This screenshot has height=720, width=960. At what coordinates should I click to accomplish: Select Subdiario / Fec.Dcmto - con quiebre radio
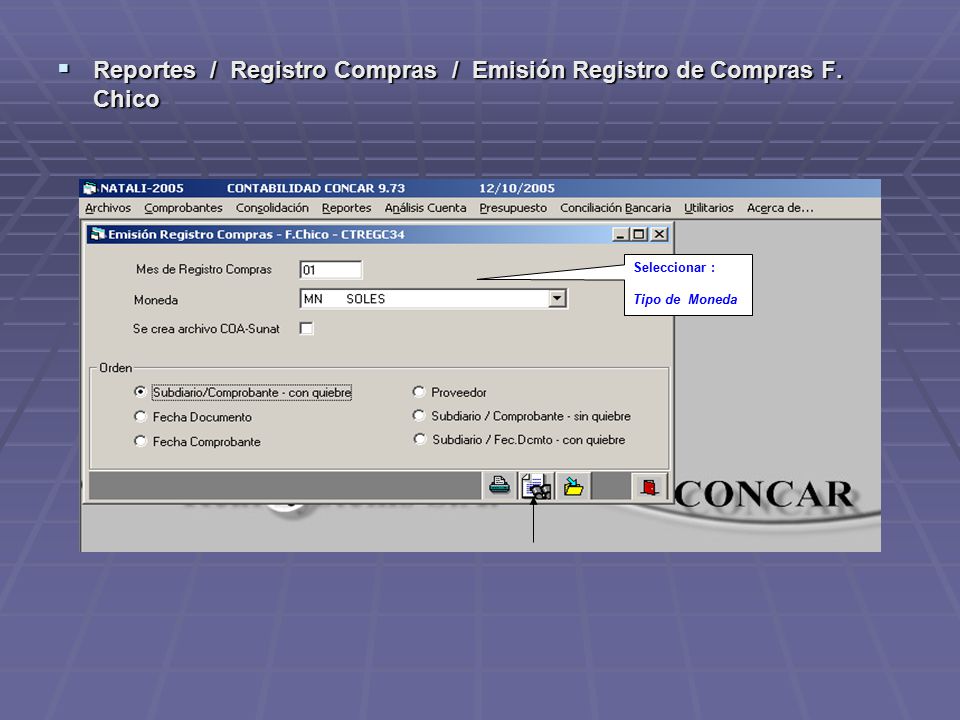pyautogui.click(x=419, y=440)
